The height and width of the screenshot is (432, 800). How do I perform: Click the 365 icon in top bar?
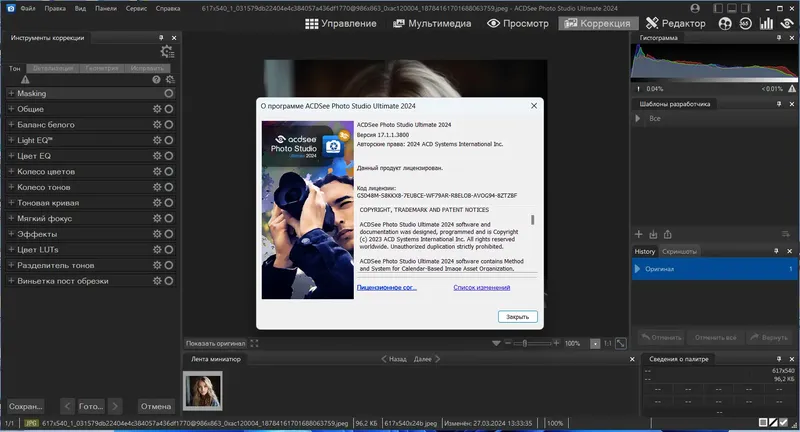click(x=745, y=23)
